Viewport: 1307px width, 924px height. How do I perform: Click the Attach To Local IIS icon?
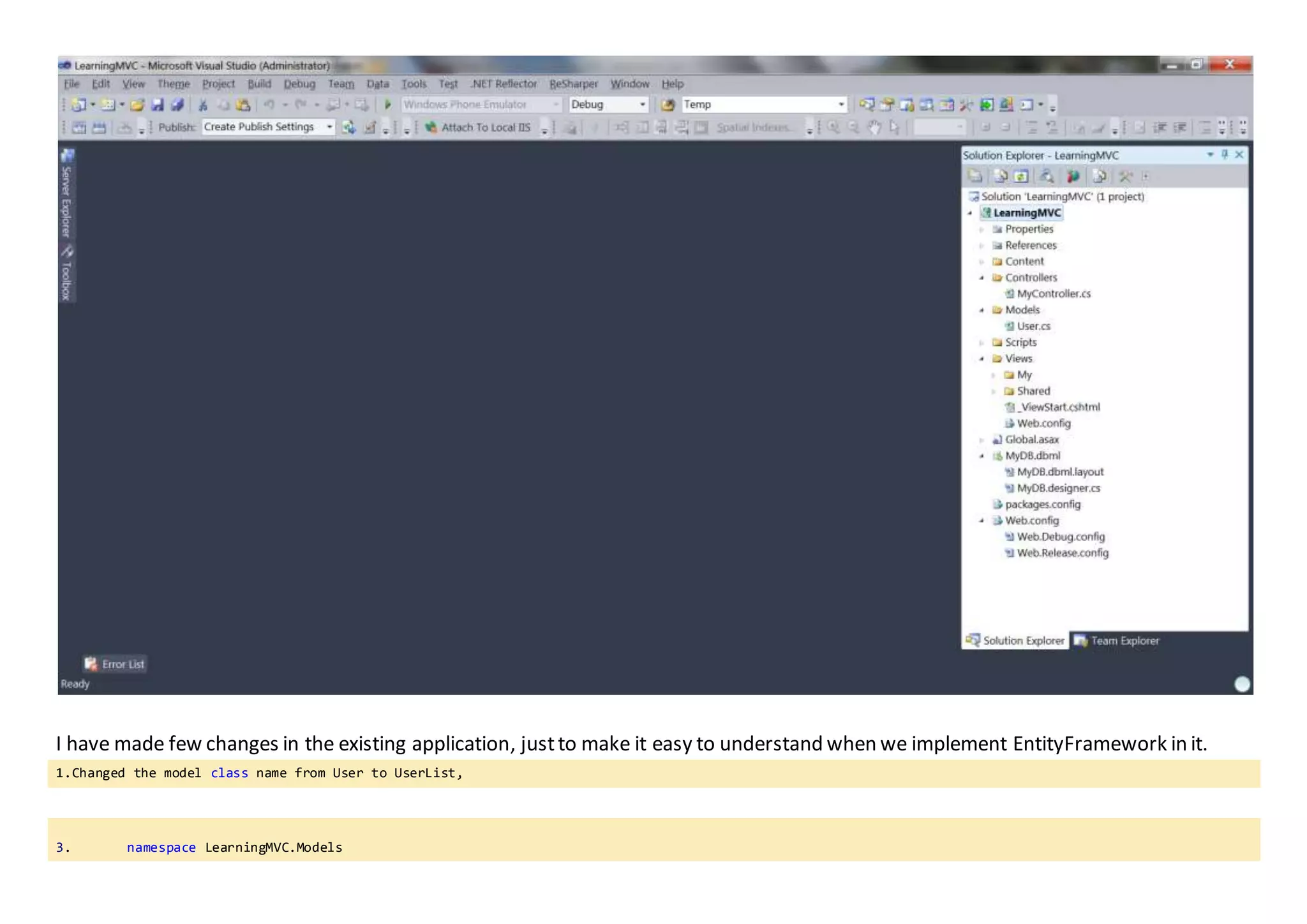[x=431, y=128]
